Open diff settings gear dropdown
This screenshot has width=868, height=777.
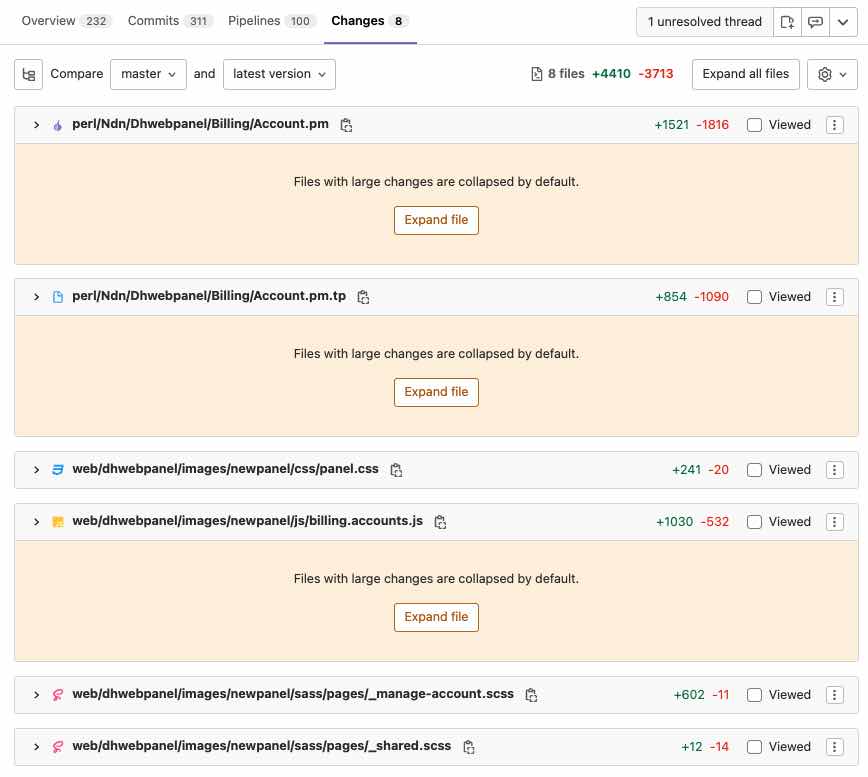click(832, 74)
